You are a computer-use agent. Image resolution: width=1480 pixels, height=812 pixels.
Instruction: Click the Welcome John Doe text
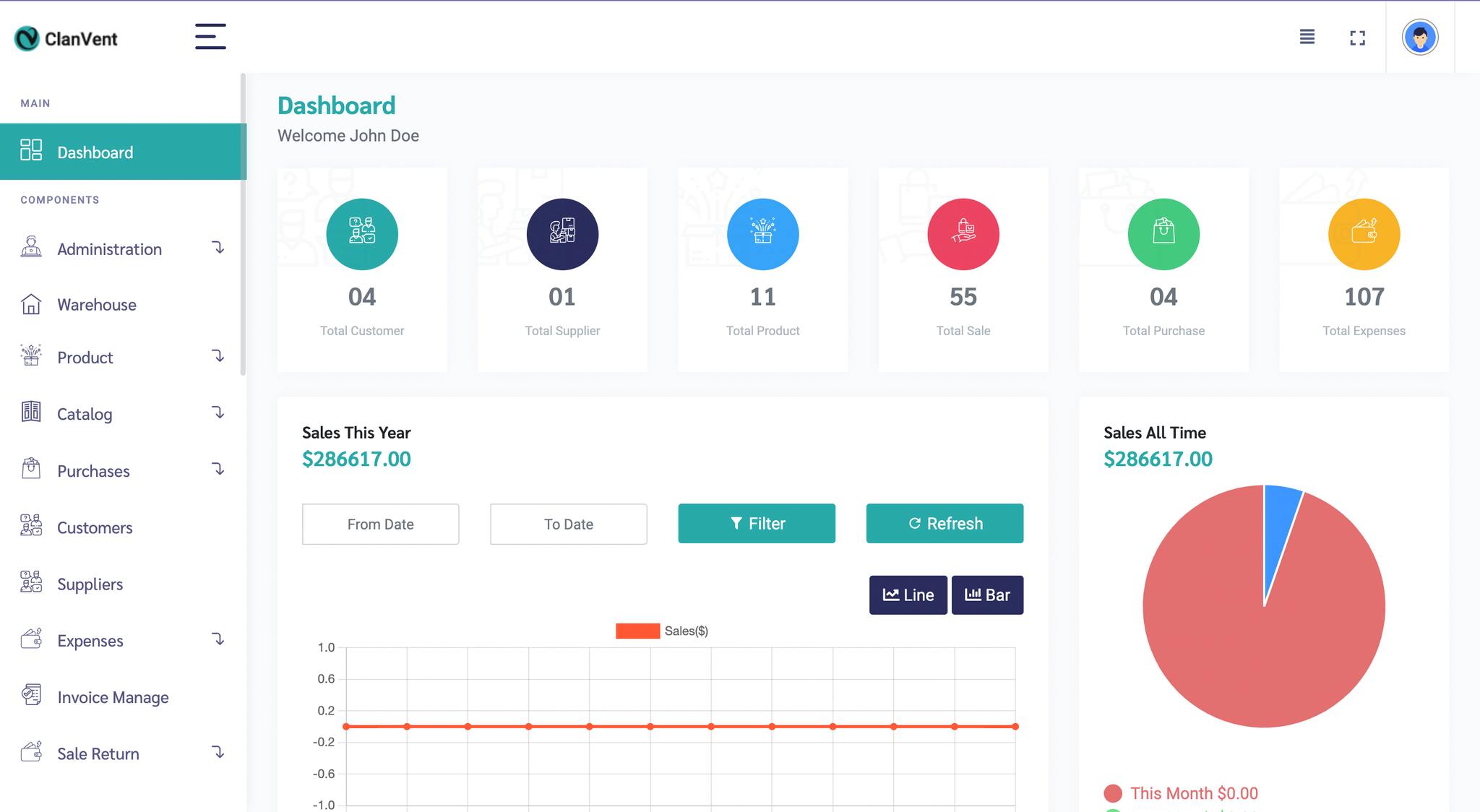(348, 136)
